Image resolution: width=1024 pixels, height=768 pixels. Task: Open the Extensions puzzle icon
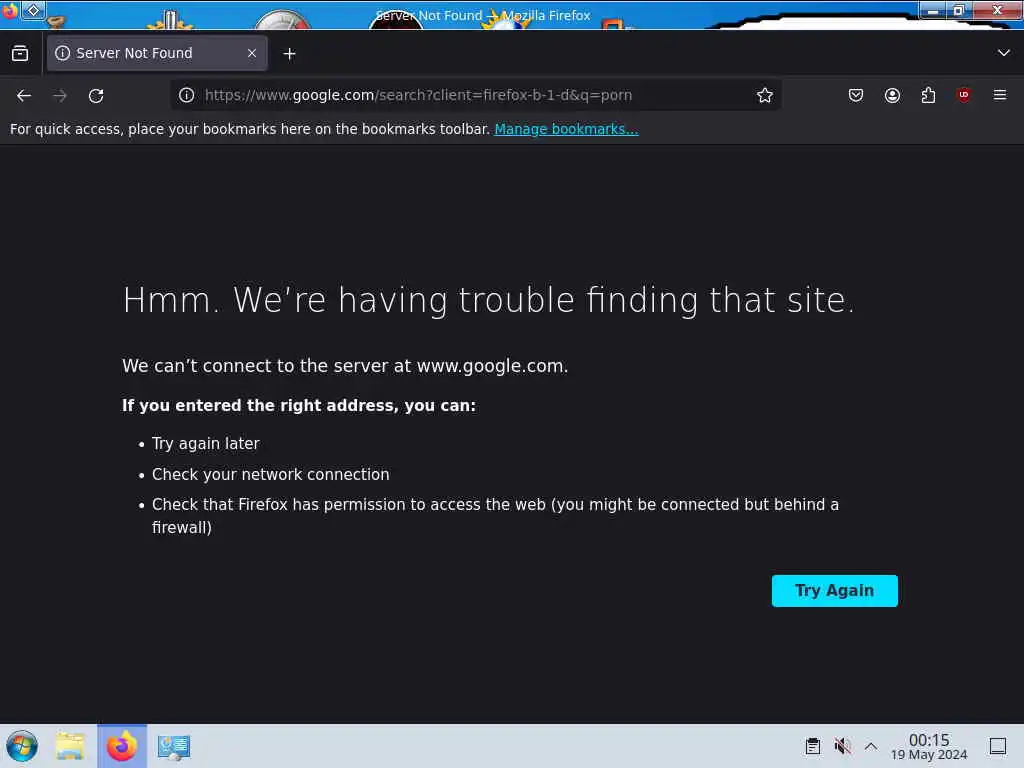pos(928,95)
